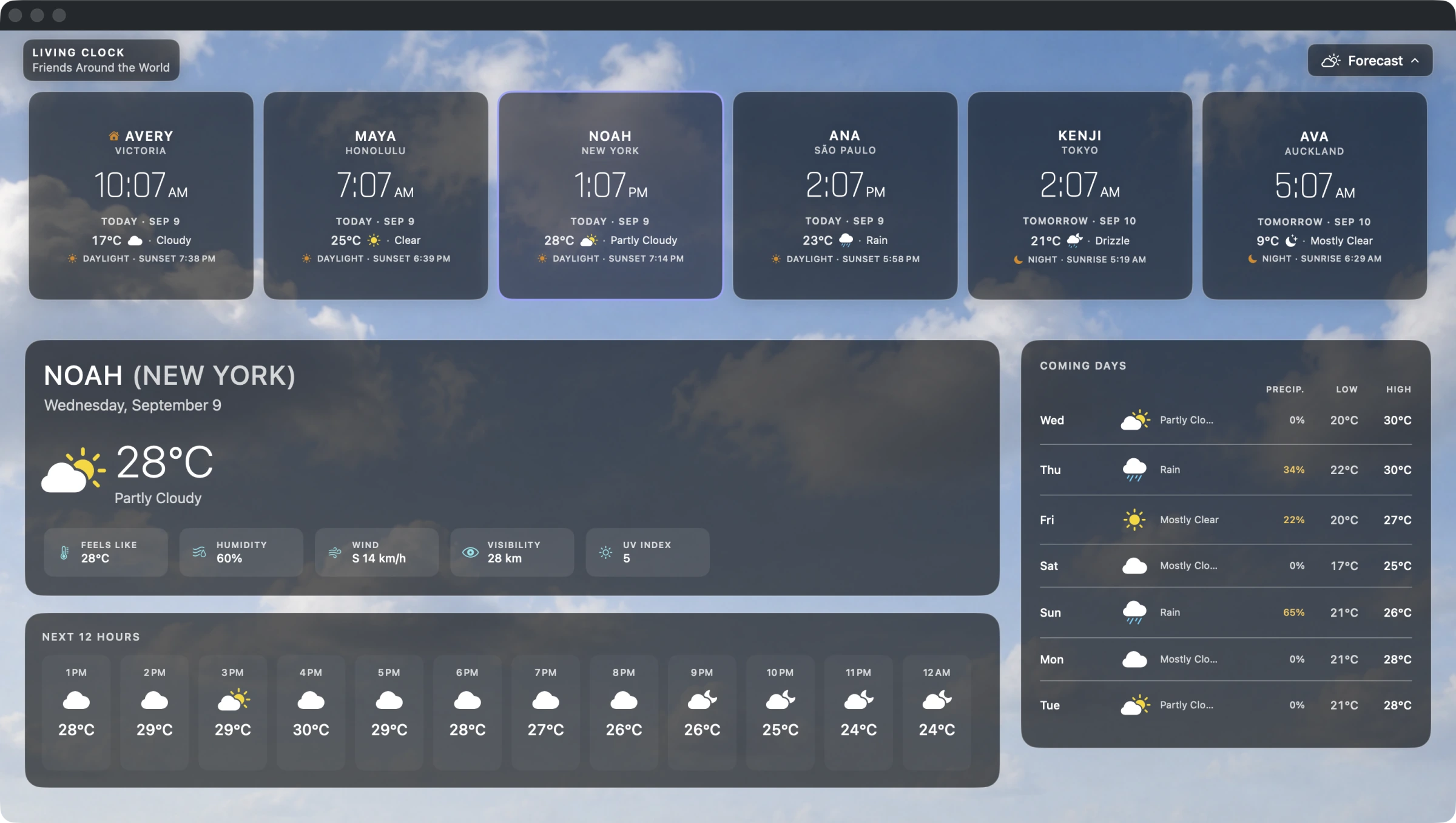This screenshot has width=1456, height=823.
Task: Click the home icon beside Avery
Action: tap(113, 136)
